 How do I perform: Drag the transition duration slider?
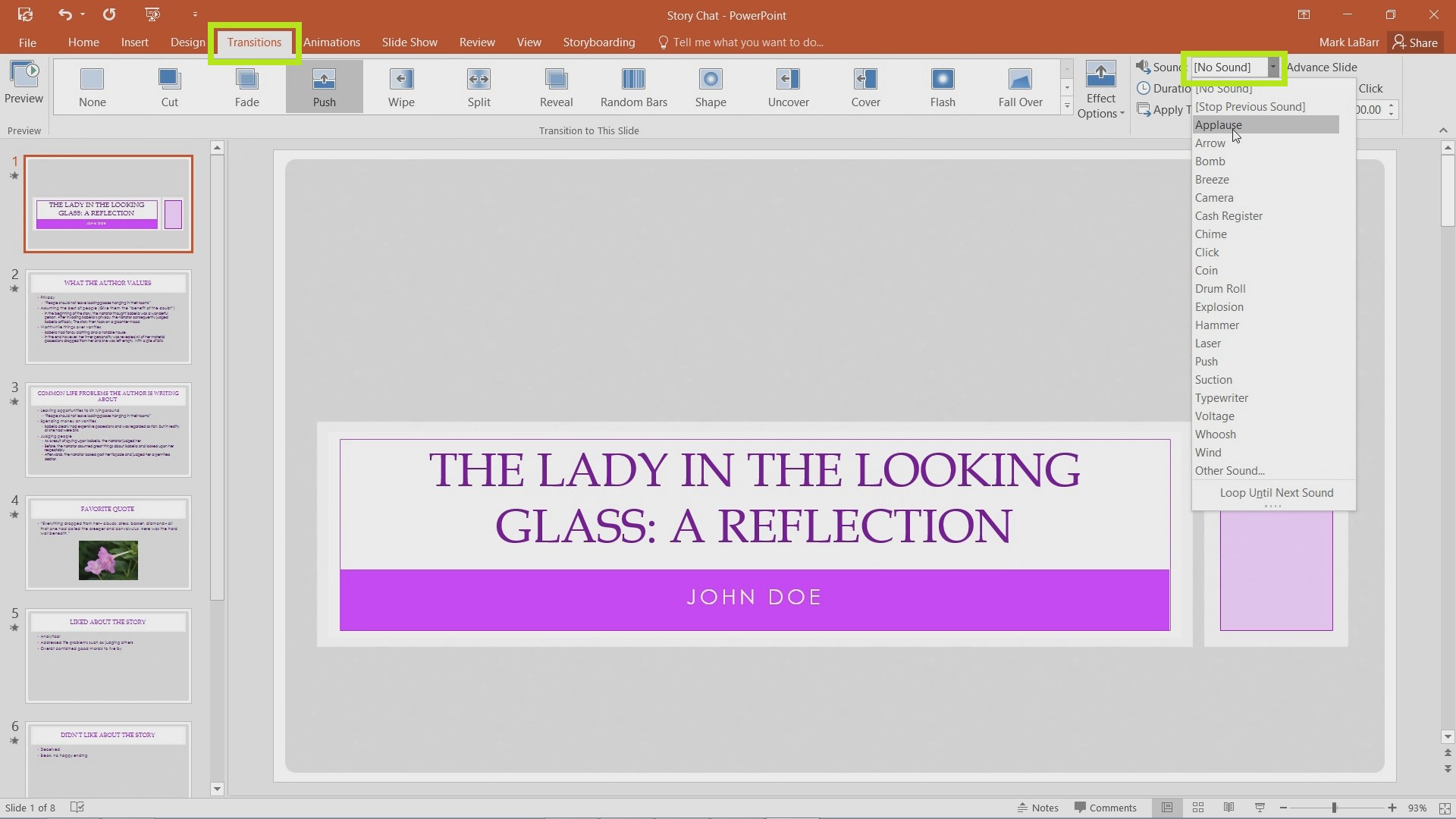pos(1391,109)
